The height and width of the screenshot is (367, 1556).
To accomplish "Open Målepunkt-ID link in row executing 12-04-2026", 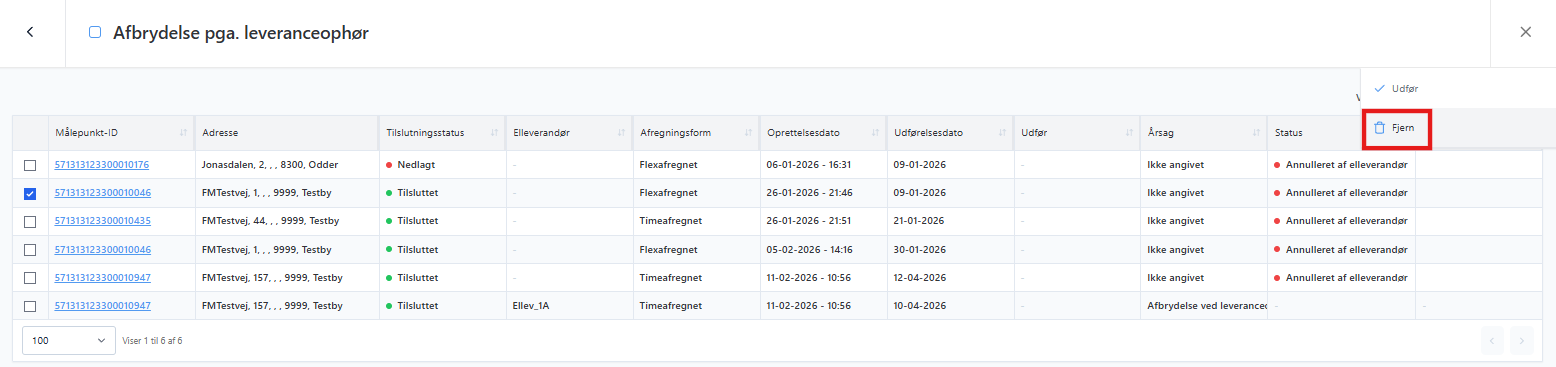I will tap(102, 277).
